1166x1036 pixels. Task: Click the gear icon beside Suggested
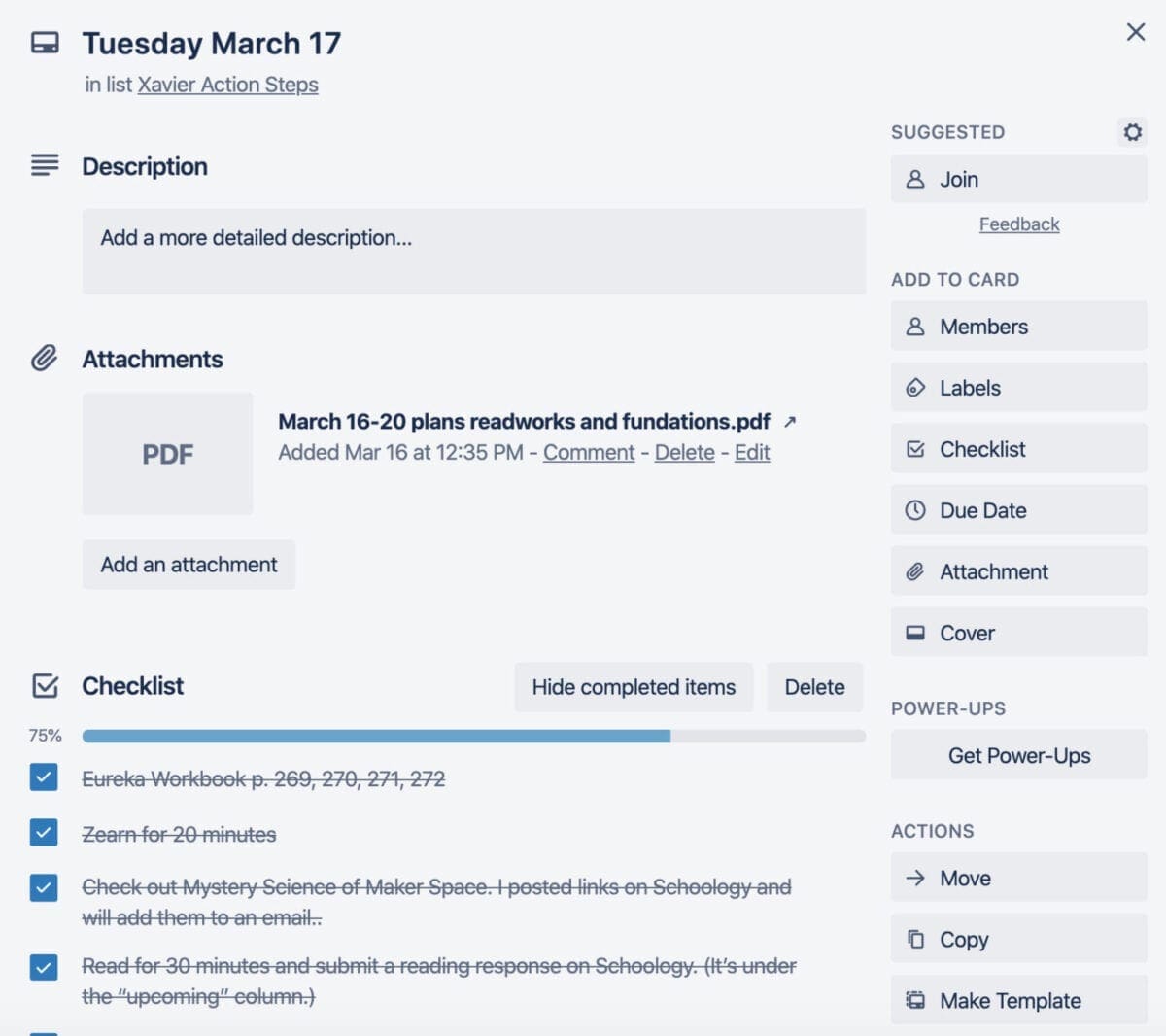(x=1132, y=132)
